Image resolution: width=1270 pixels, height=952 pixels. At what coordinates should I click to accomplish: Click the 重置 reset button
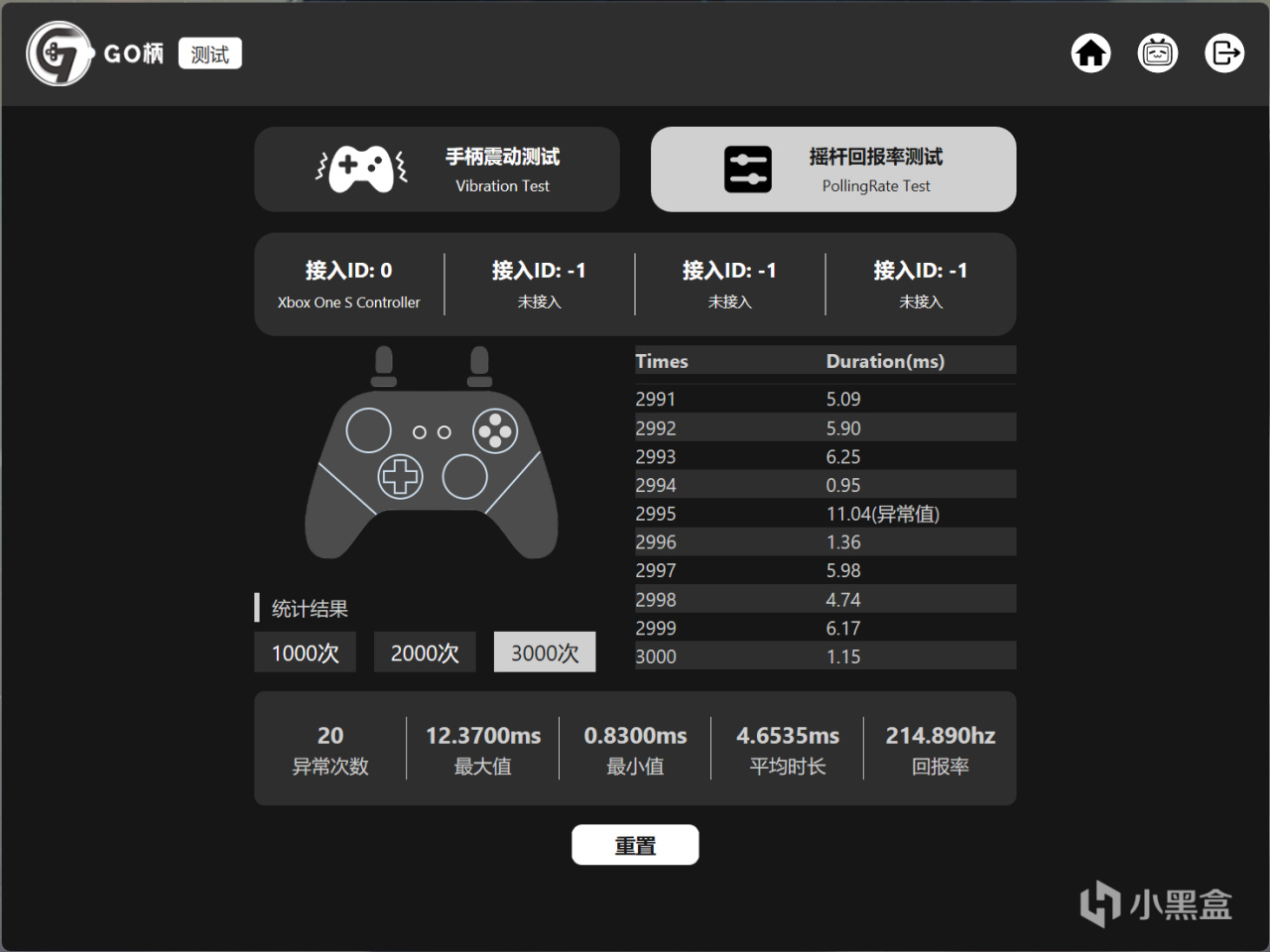(635, 845)
